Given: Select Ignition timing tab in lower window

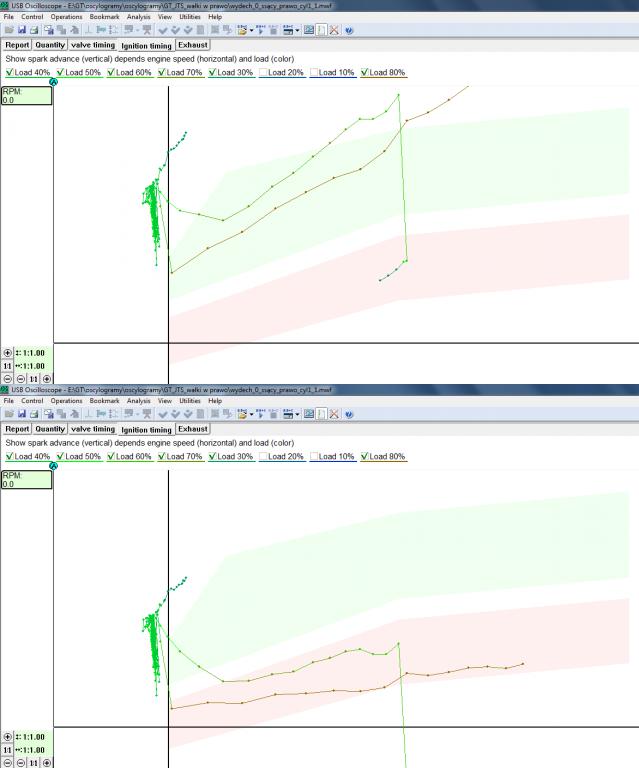Looking at the screenshot, I should (x=146, y=430).
